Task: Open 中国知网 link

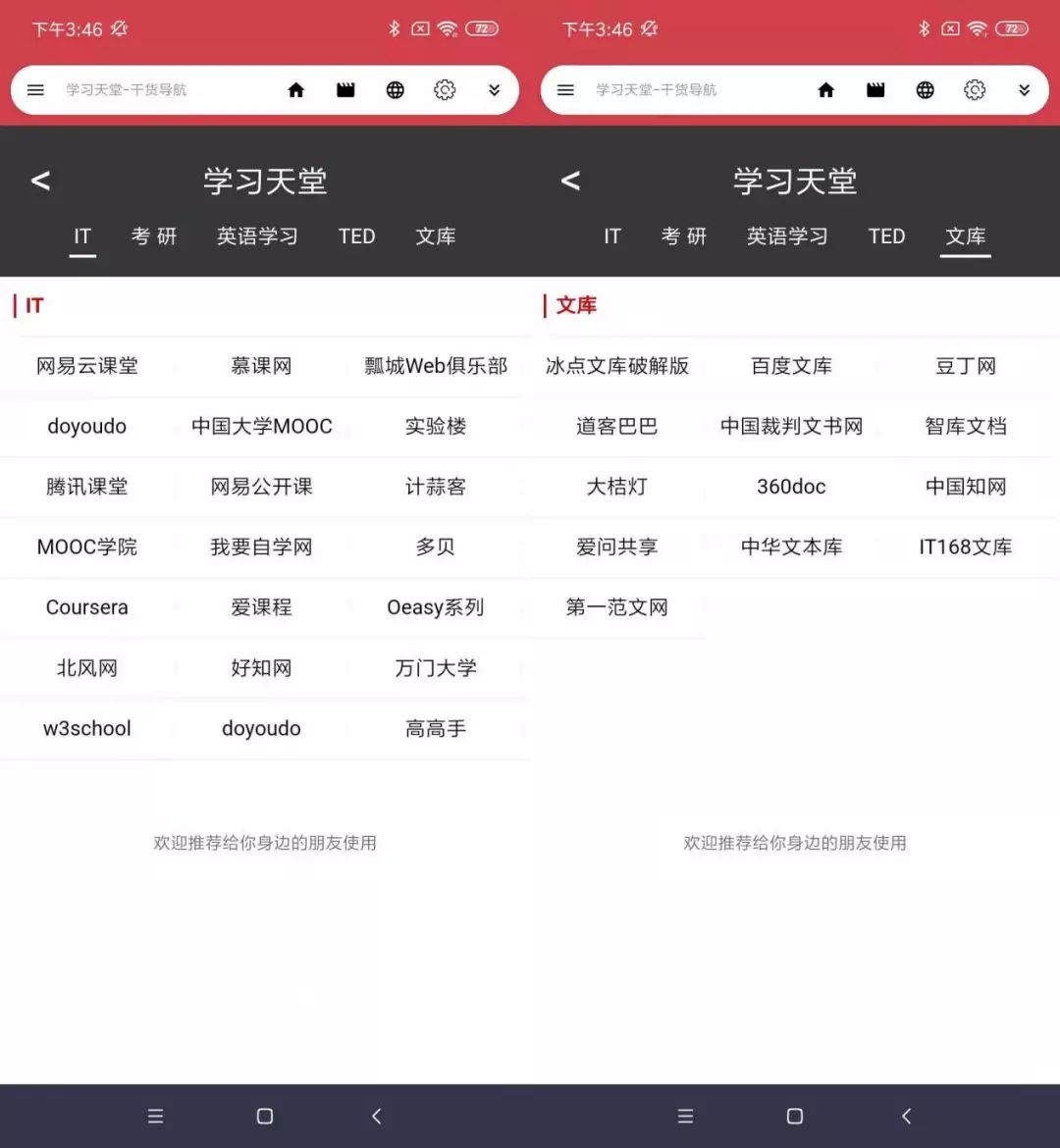Action: [x=966, y=487]
